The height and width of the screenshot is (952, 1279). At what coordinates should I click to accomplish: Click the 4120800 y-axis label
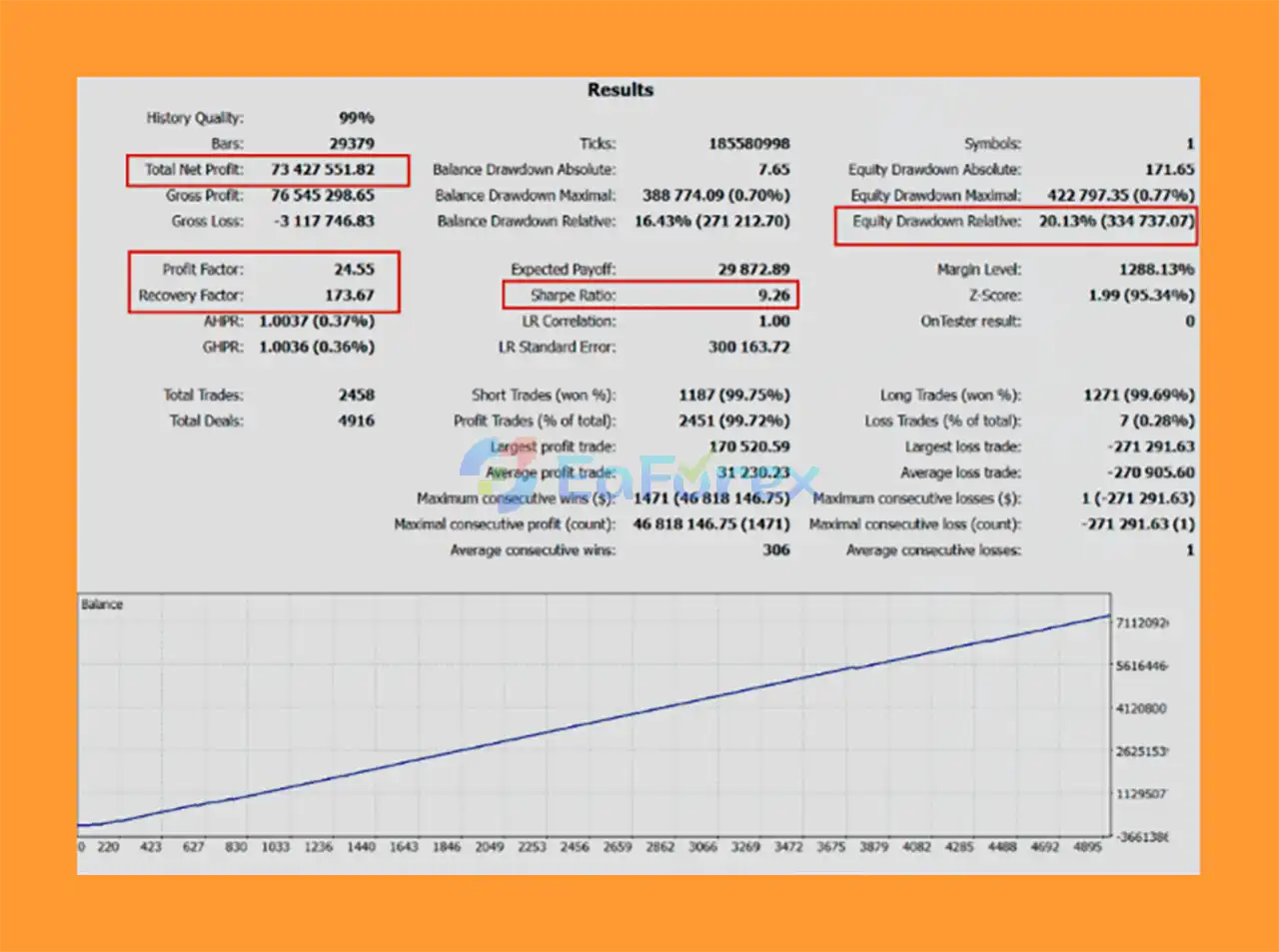[x=1141, y=709]
